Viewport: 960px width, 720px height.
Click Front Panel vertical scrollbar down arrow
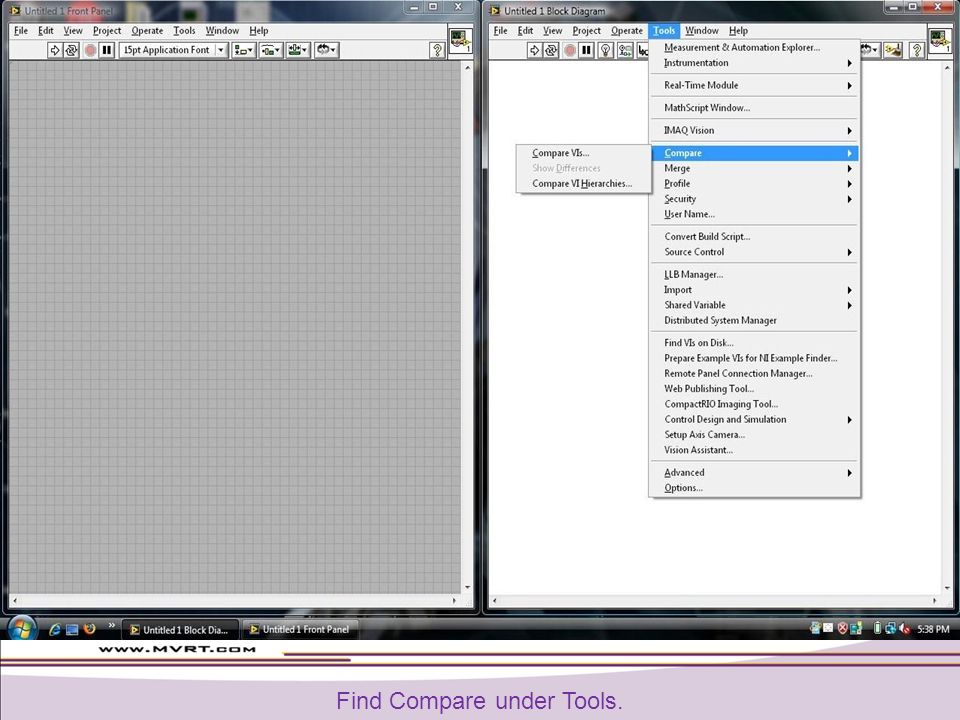point(468,587)
